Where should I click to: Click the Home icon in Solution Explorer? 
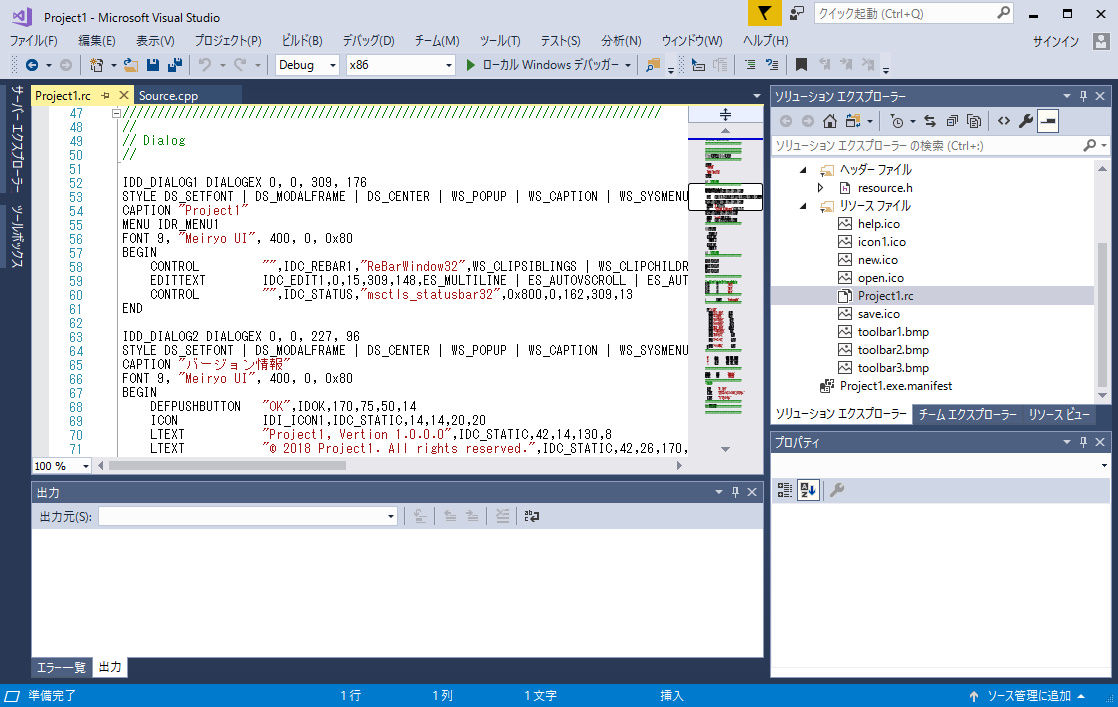click(829, 121)
